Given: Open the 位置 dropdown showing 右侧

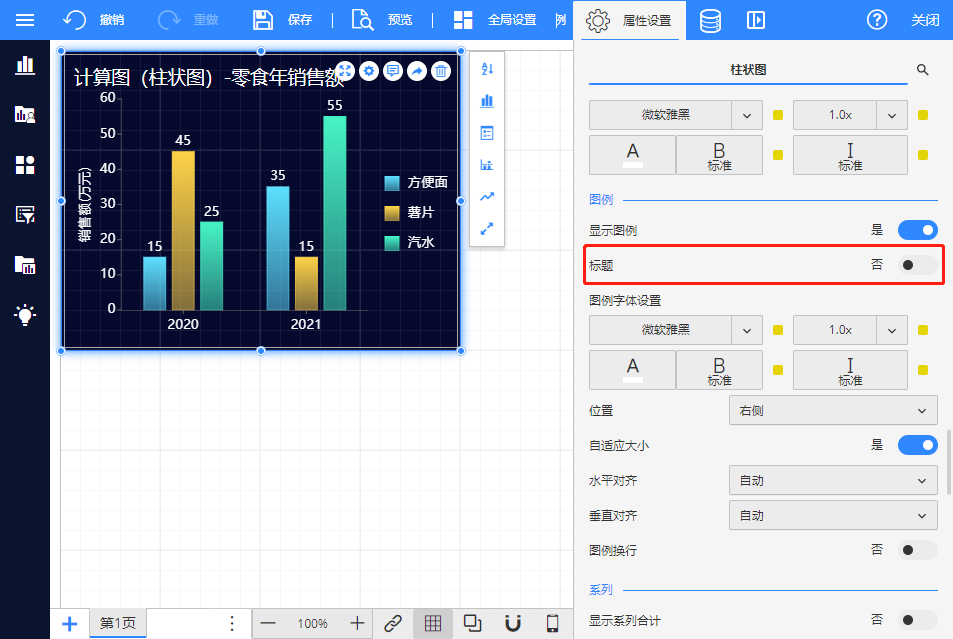Looking at the screenshot, I should (x=833, y=410).
